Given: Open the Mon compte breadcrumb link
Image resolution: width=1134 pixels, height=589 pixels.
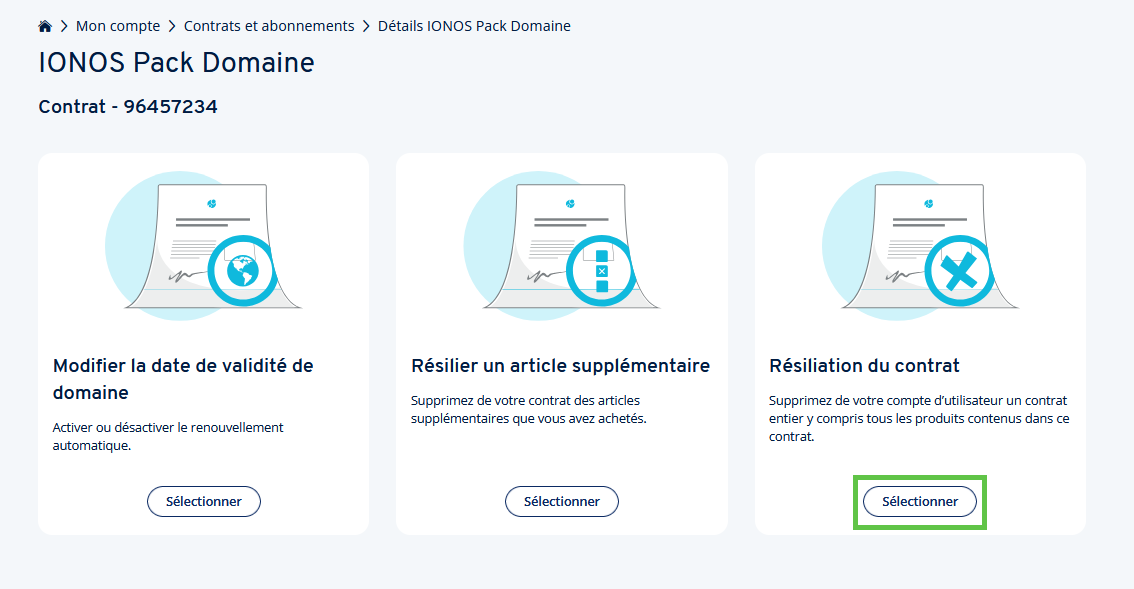Looking at the screenshot, I should (118, 26).
